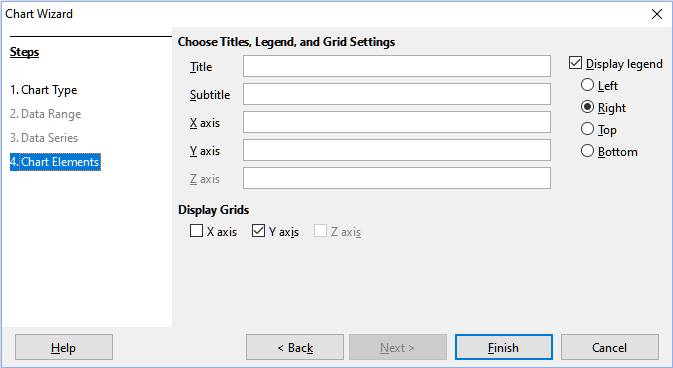The height and width of the screenshot is (368, 673).
Task: Click into the X axis title field
Action: (397, 122)
